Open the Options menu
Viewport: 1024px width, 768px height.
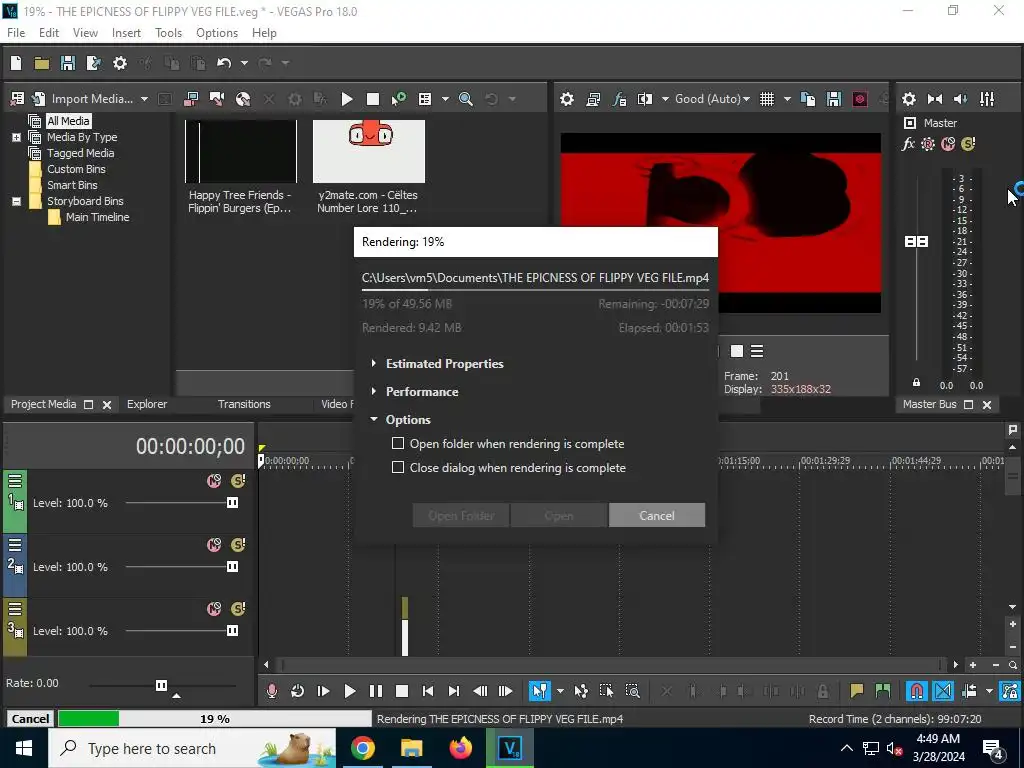click(x=217, y=33)
